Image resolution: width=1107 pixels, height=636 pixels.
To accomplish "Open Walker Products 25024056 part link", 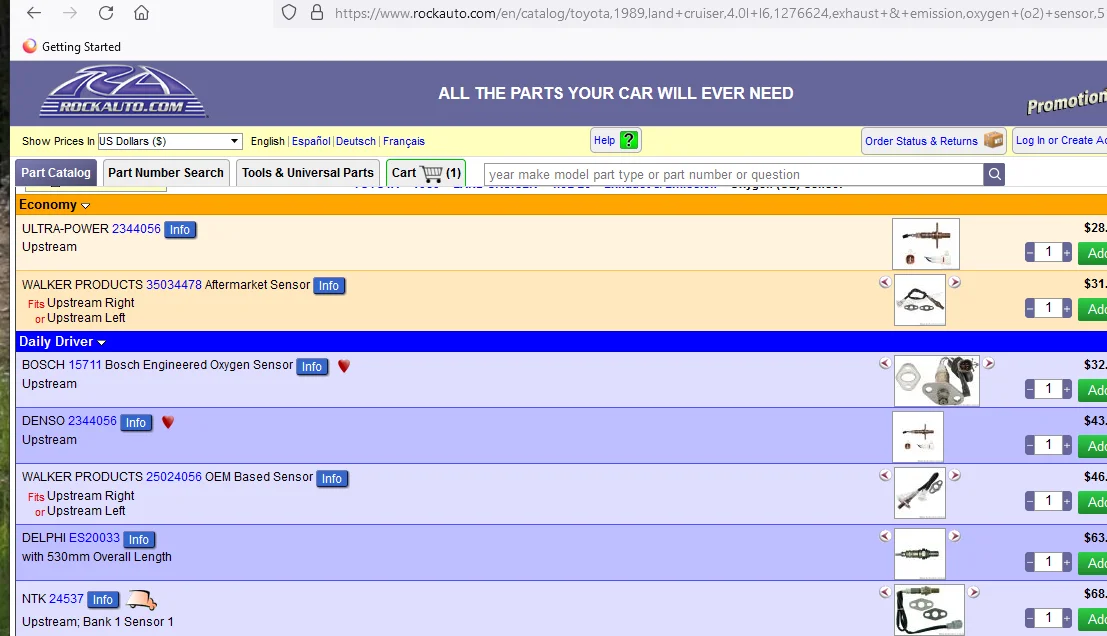I will click(x=174, y=476).
